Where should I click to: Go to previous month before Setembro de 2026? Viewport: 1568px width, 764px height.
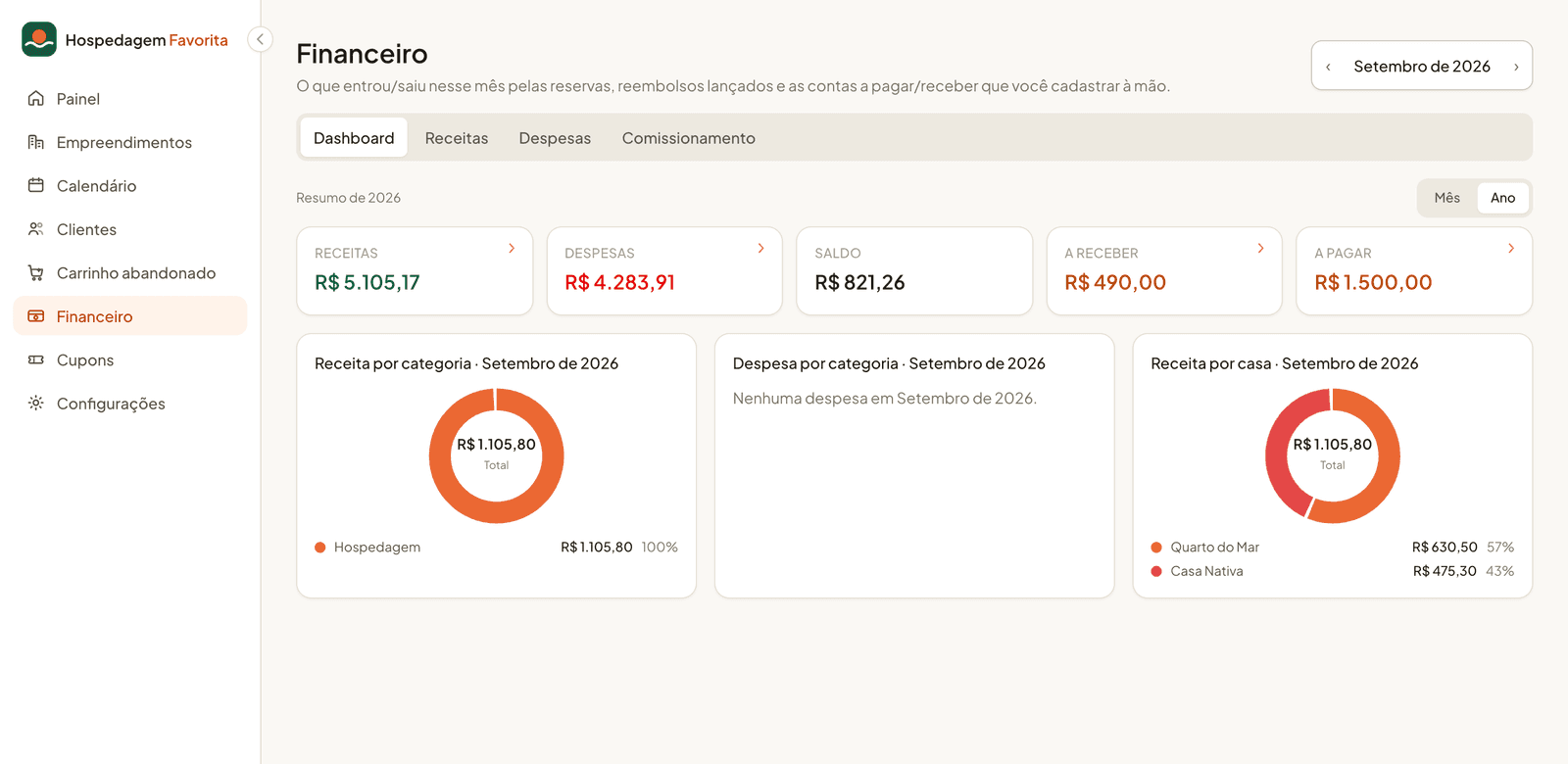click(1328, 67)
